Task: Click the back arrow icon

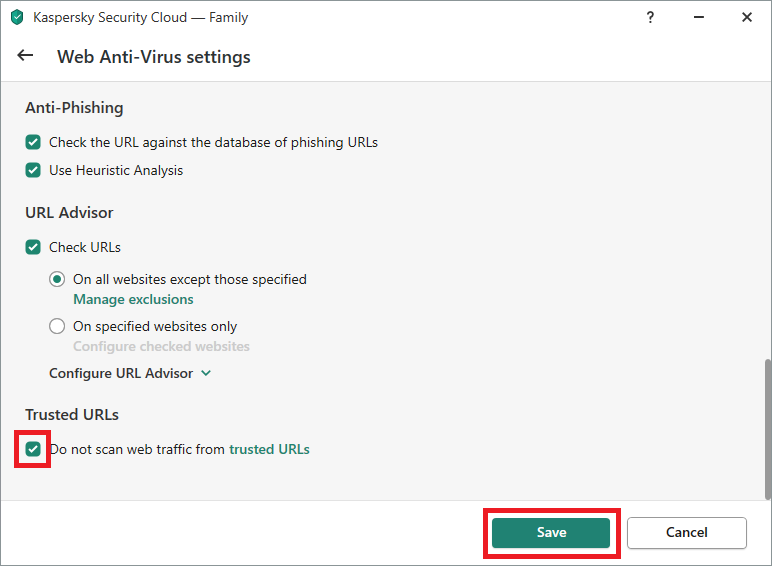Action: (25, 56)
